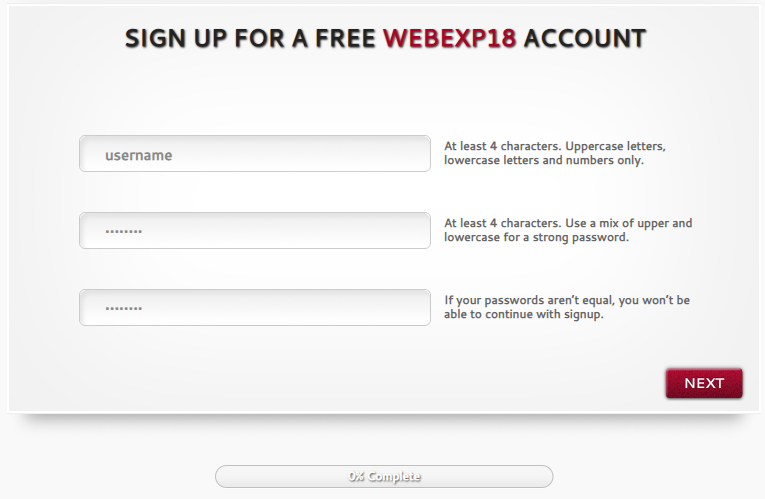Select the confirm password field
Image resolution: width=765 pixels, height=499 pixels.
point(255,308)
